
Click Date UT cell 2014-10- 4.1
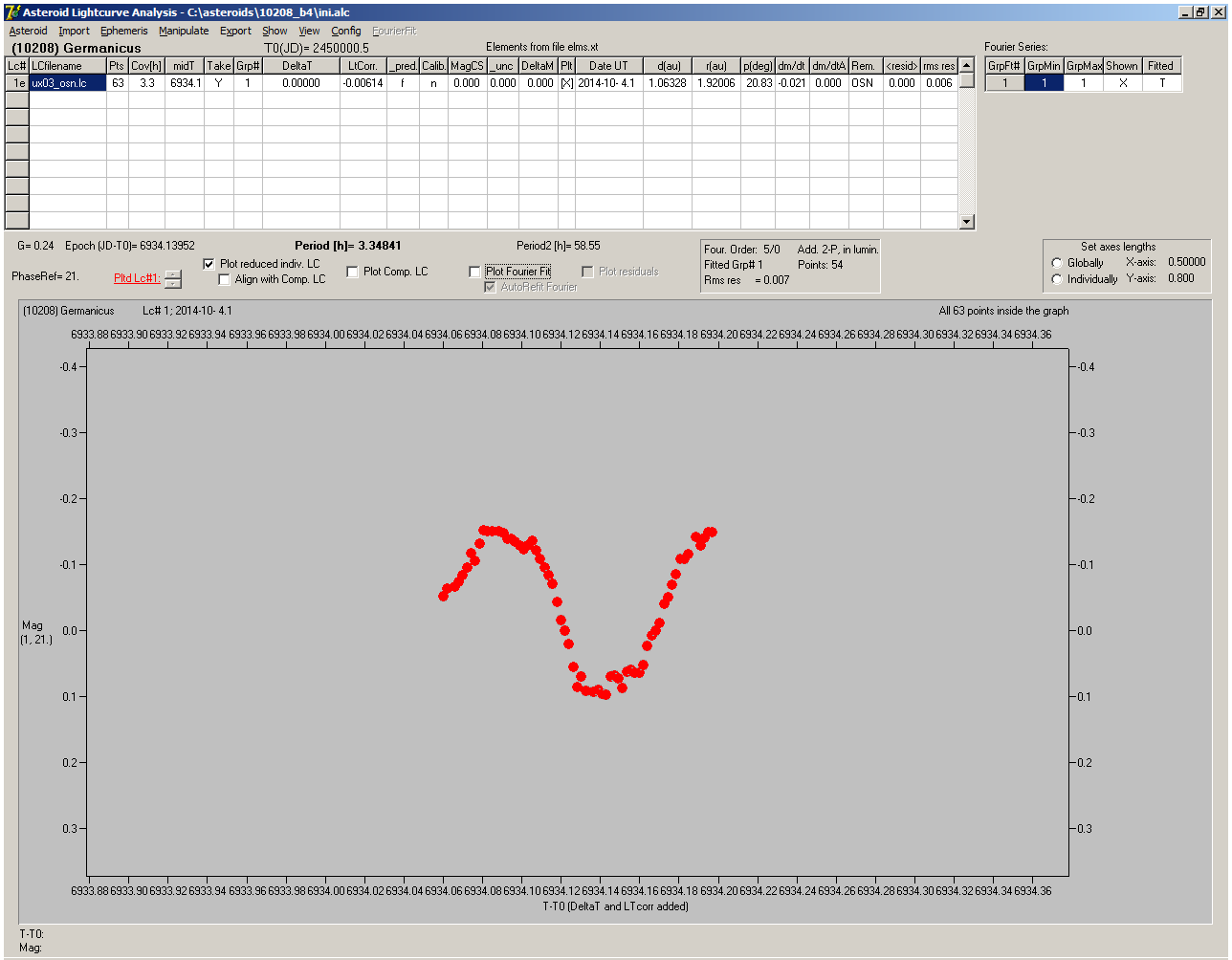point(608,83)
